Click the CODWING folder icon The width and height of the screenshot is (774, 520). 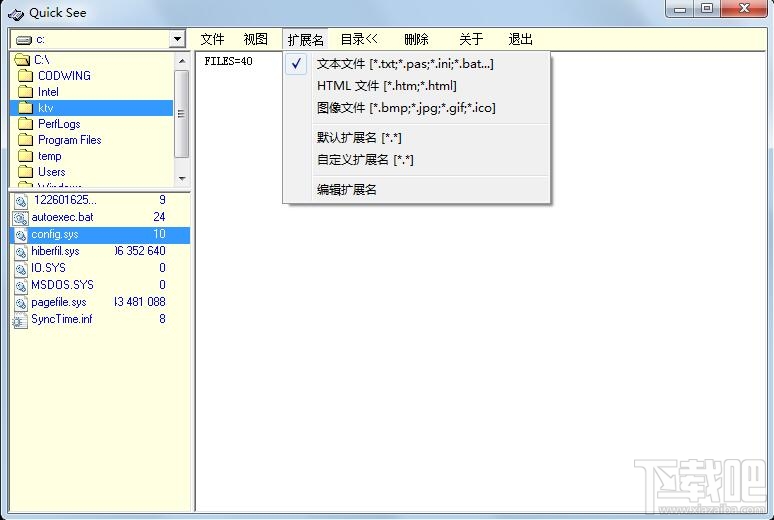click(x=25, y=76)
